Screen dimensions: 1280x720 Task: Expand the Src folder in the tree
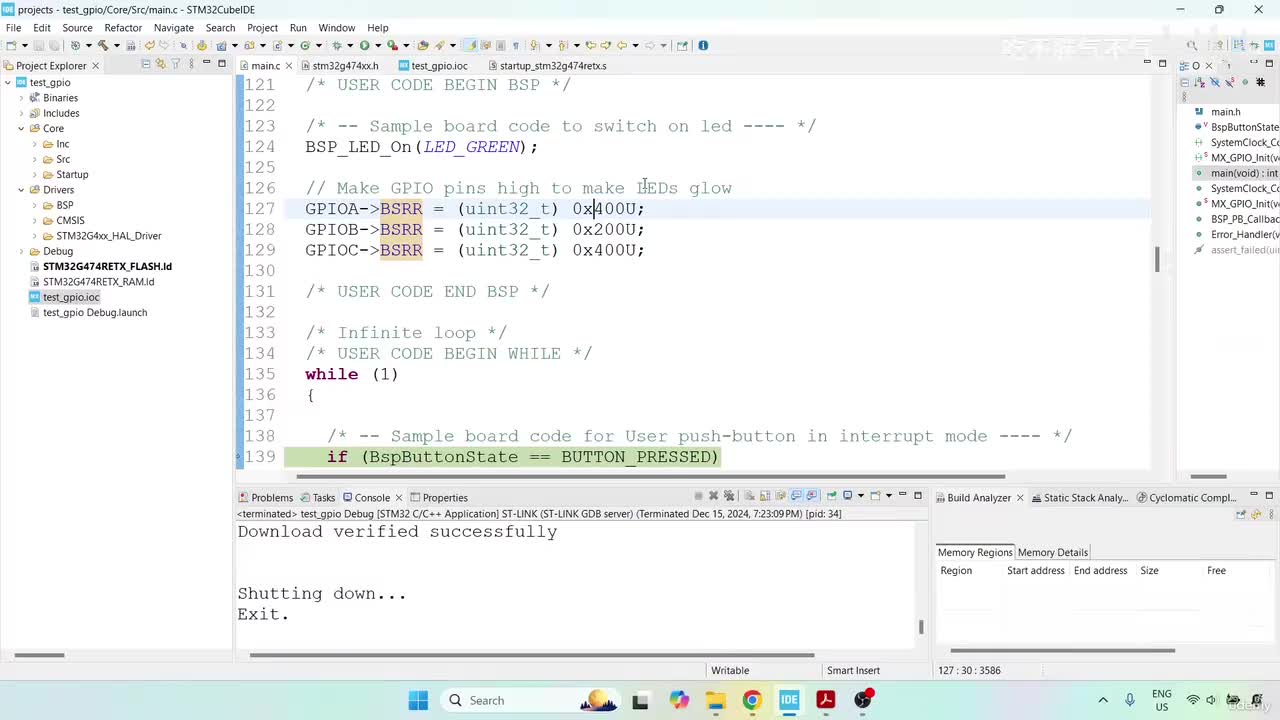pos(35,159)
